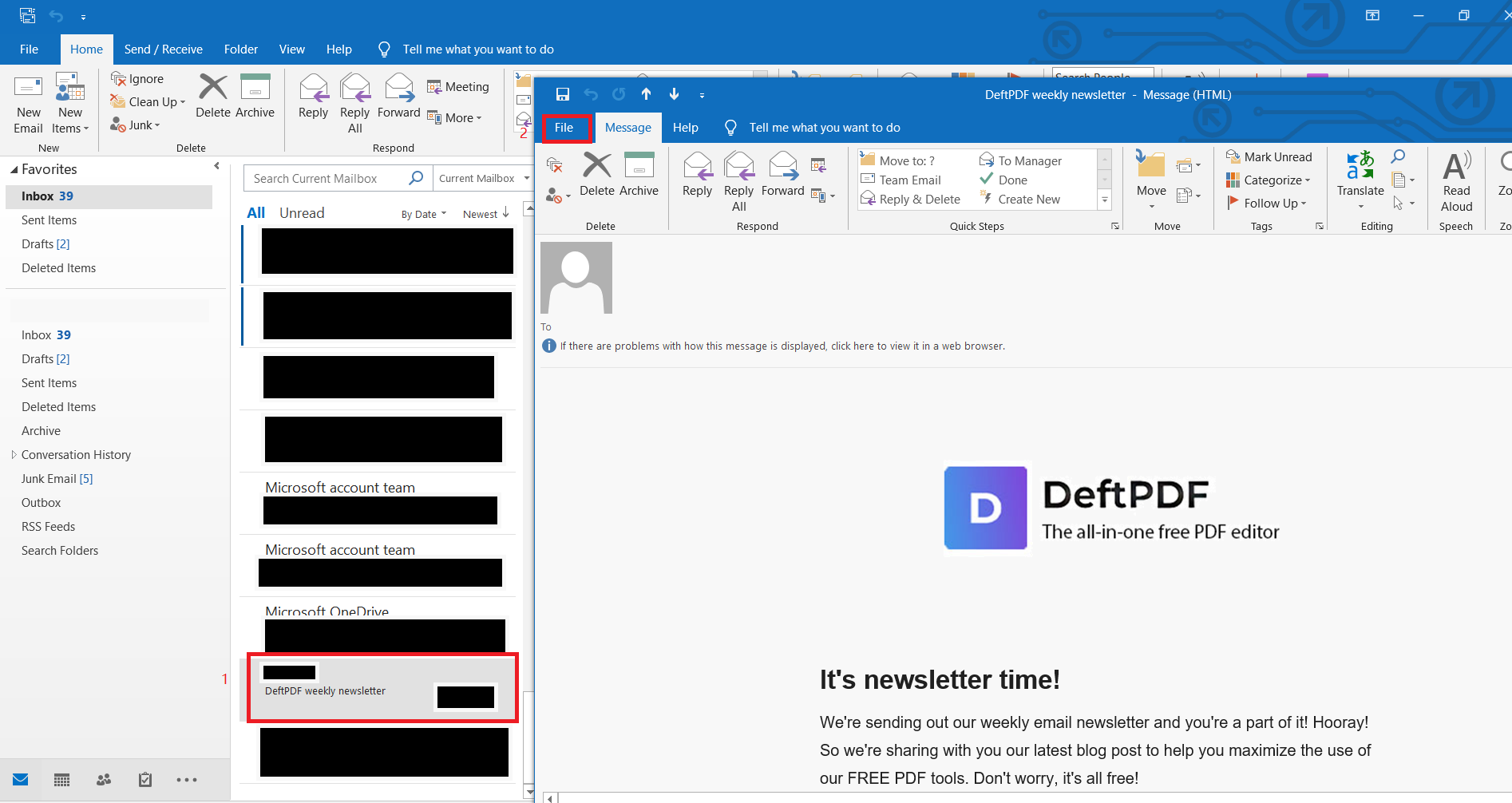Screen dimensions: 1512x803
Task: Collapse the Favorites section
Action: coord(14,169)
